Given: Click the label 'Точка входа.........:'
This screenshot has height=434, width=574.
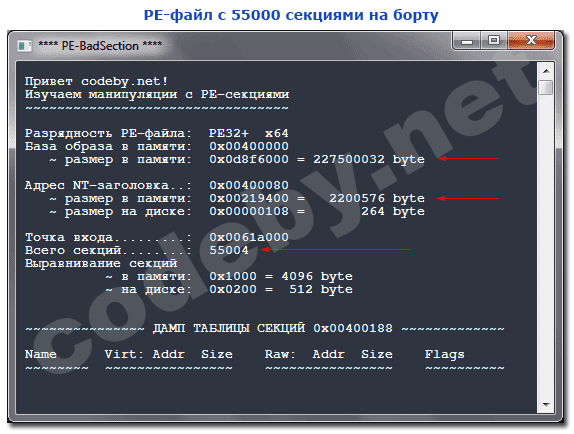Looking at the screenshot, I should point(108,237).
